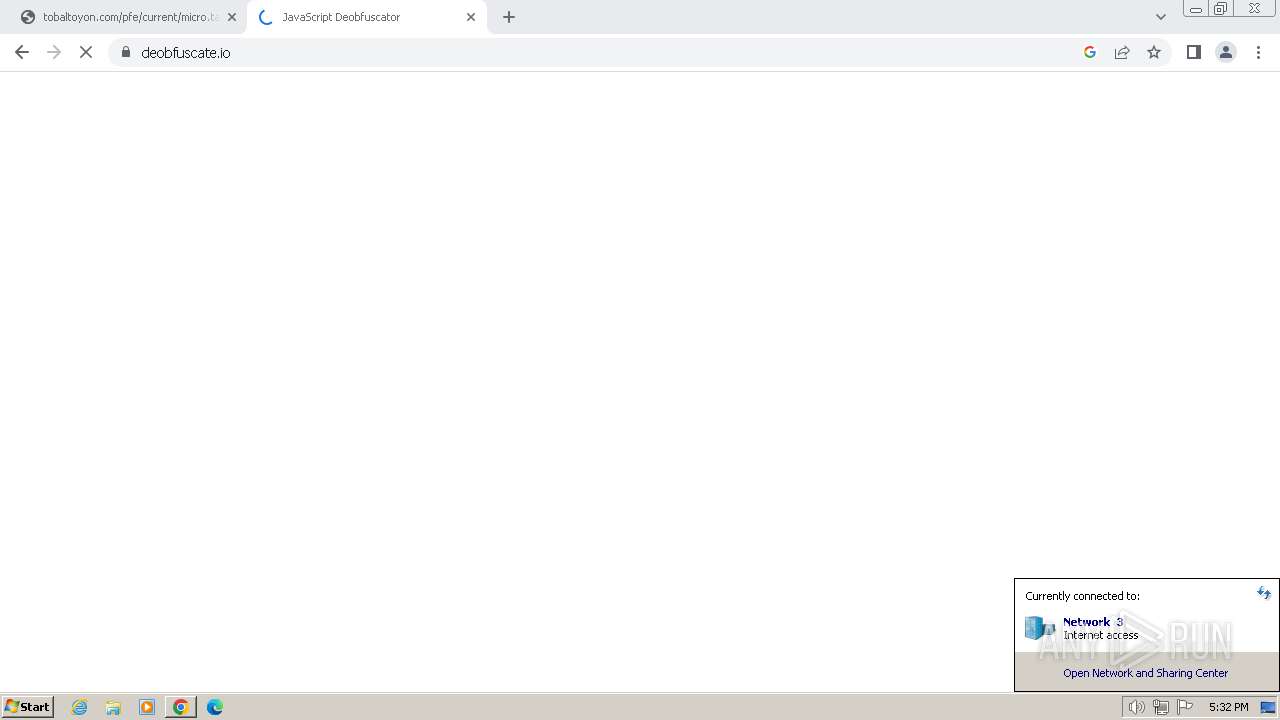Open the Chrome three-dot menu
This screenshot has height=720, width=1280.
click(1259, 52)
